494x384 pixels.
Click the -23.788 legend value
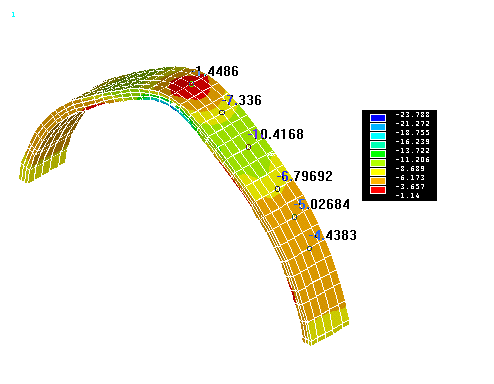click(413, 115)
